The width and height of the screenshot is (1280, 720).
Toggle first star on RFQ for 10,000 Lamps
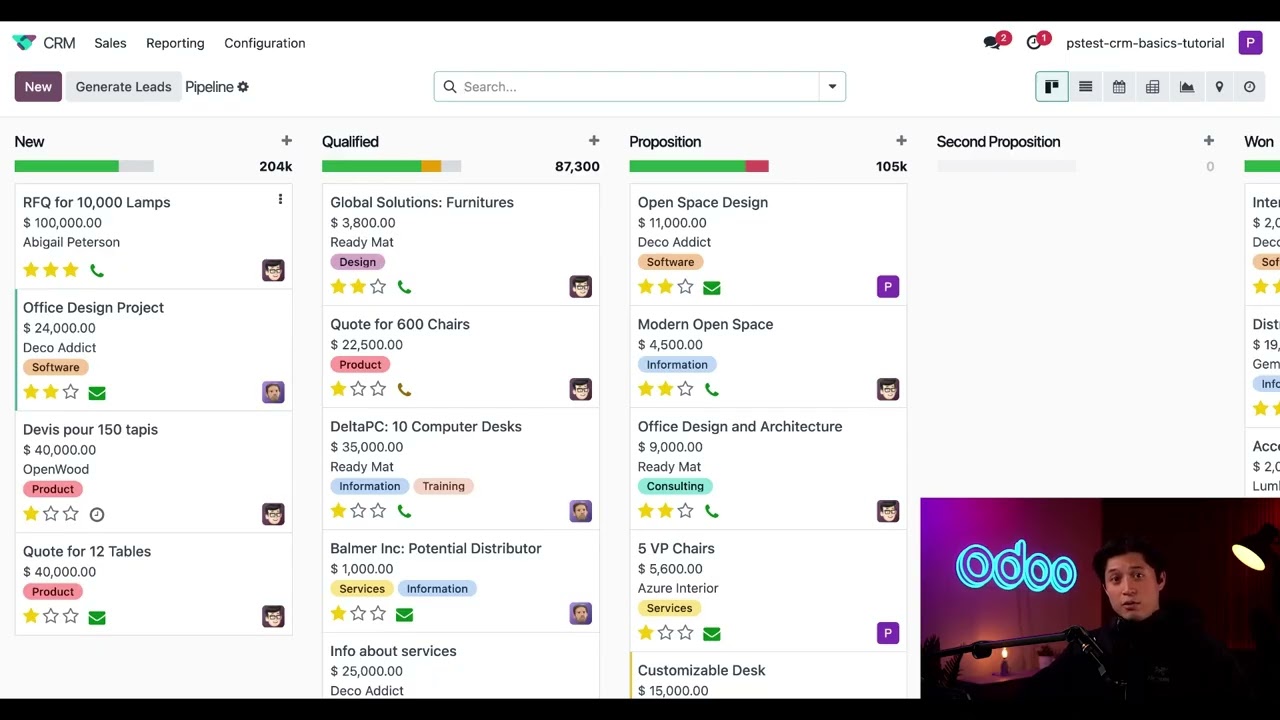(31, 270)
